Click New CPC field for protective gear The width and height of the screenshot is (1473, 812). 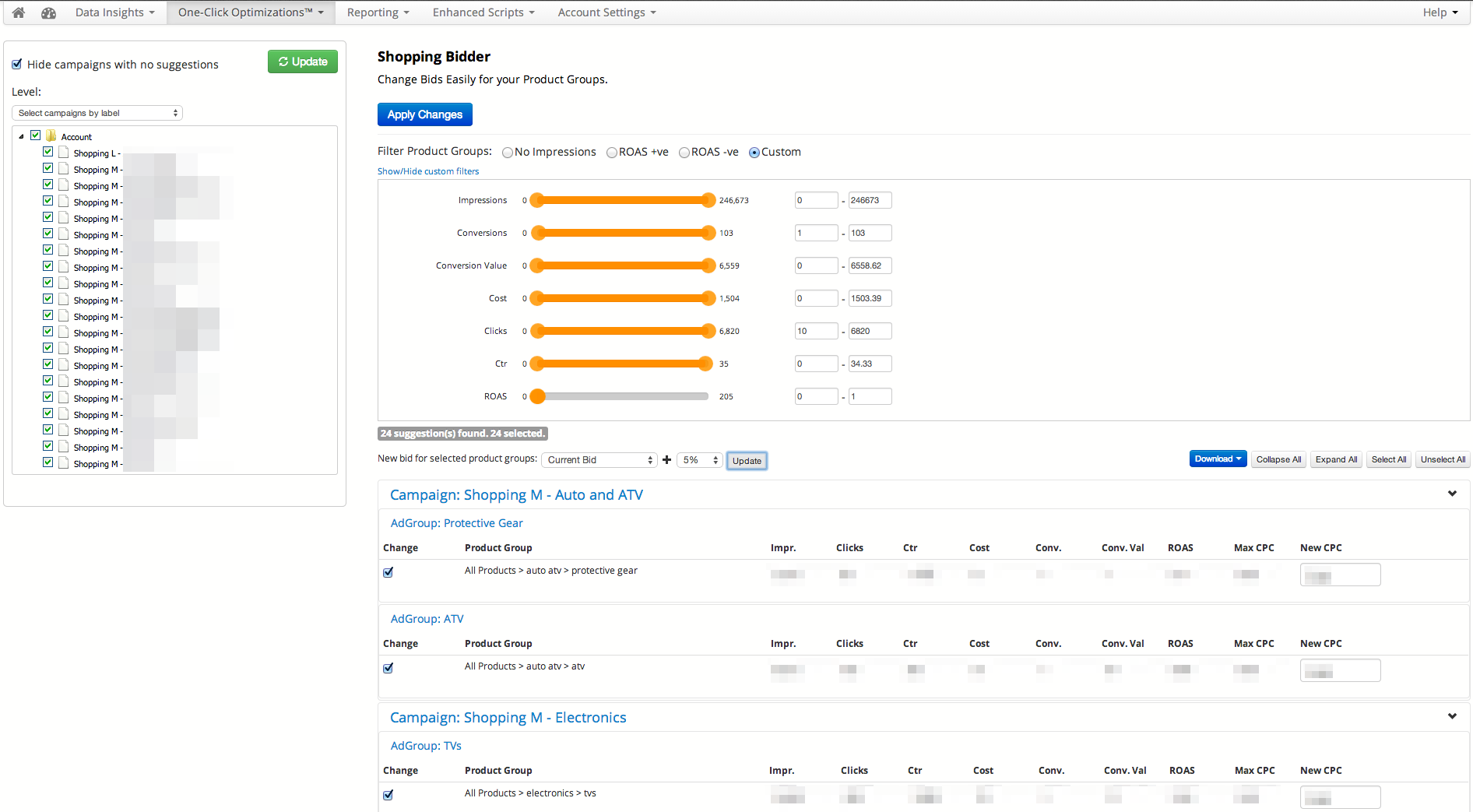coord(1340,575)
